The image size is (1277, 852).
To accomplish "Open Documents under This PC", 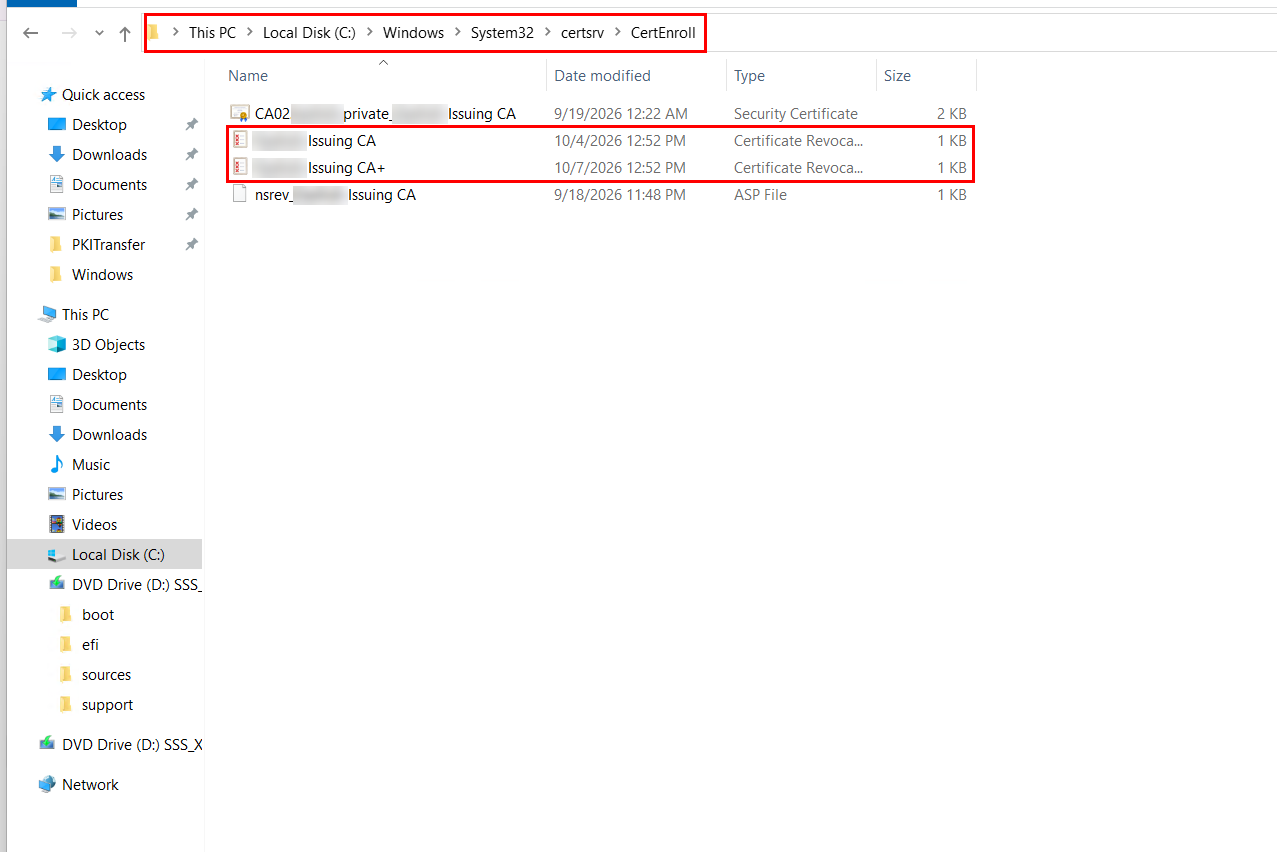I will coord(109,405).
